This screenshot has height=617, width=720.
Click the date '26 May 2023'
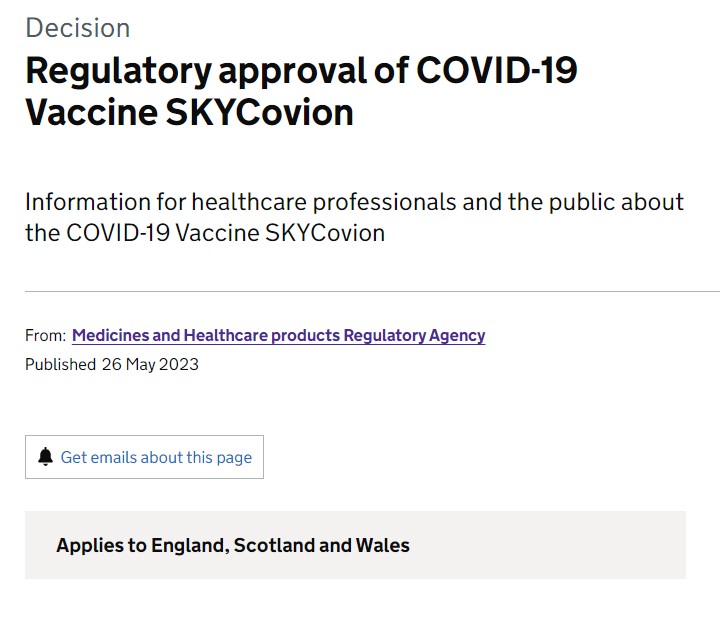pos(150,364)
